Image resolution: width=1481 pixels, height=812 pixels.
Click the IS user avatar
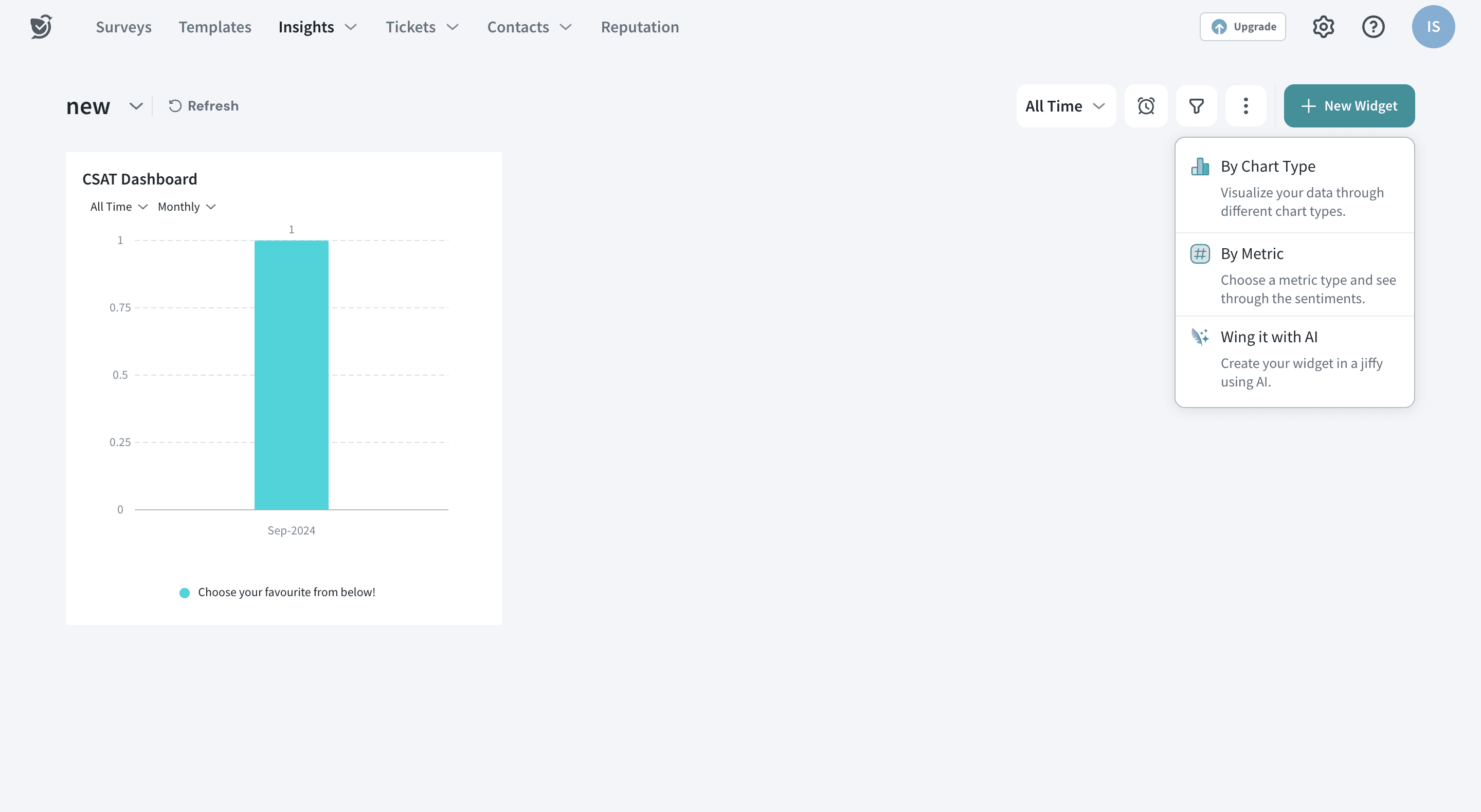click(x=1433, y=27)
